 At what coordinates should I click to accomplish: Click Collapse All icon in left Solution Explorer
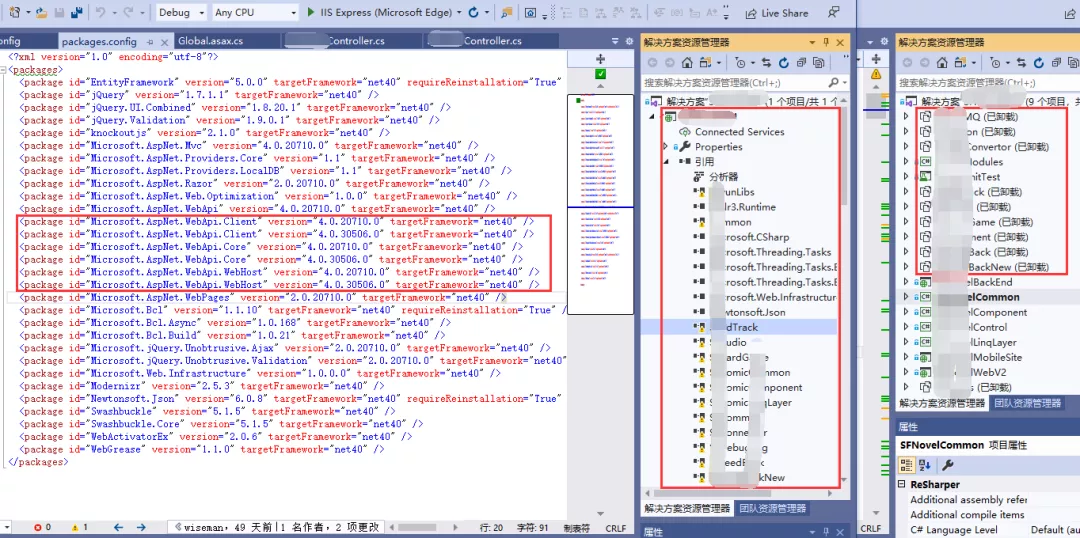(x=801, y=63)
